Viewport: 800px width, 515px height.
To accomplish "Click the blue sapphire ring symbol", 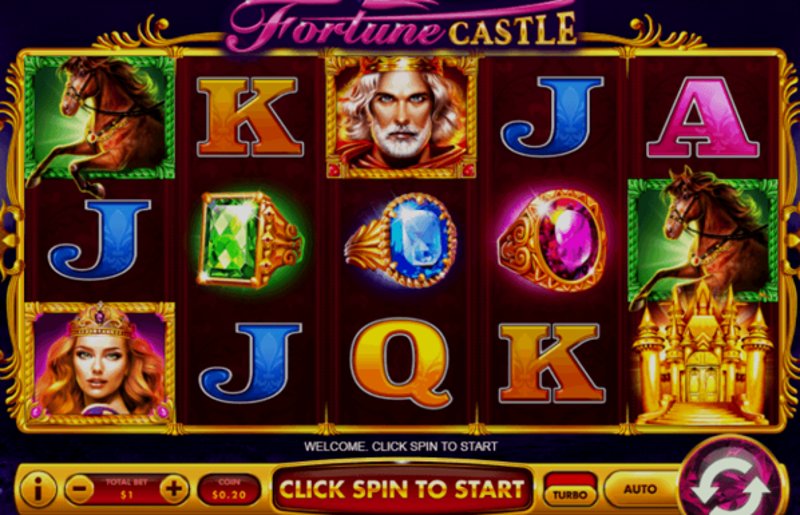I will click(401, 240).
